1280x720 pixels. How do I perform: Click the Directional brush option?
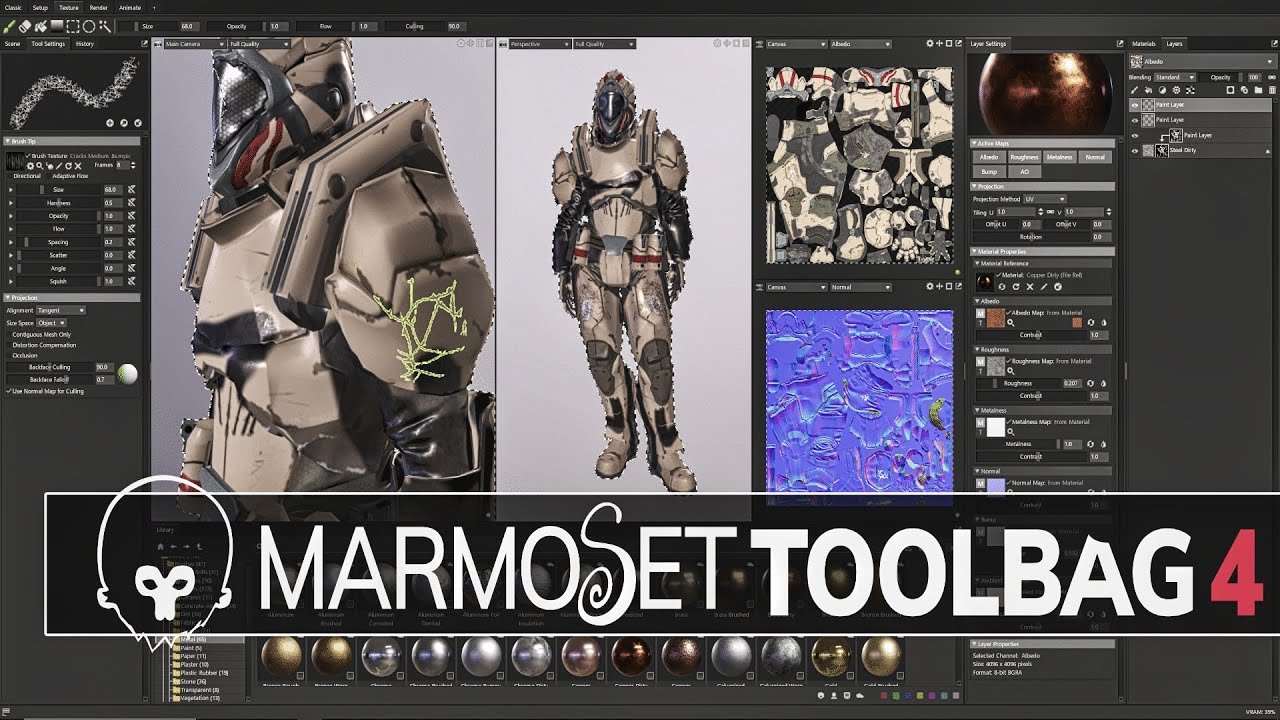click(27, 175)
